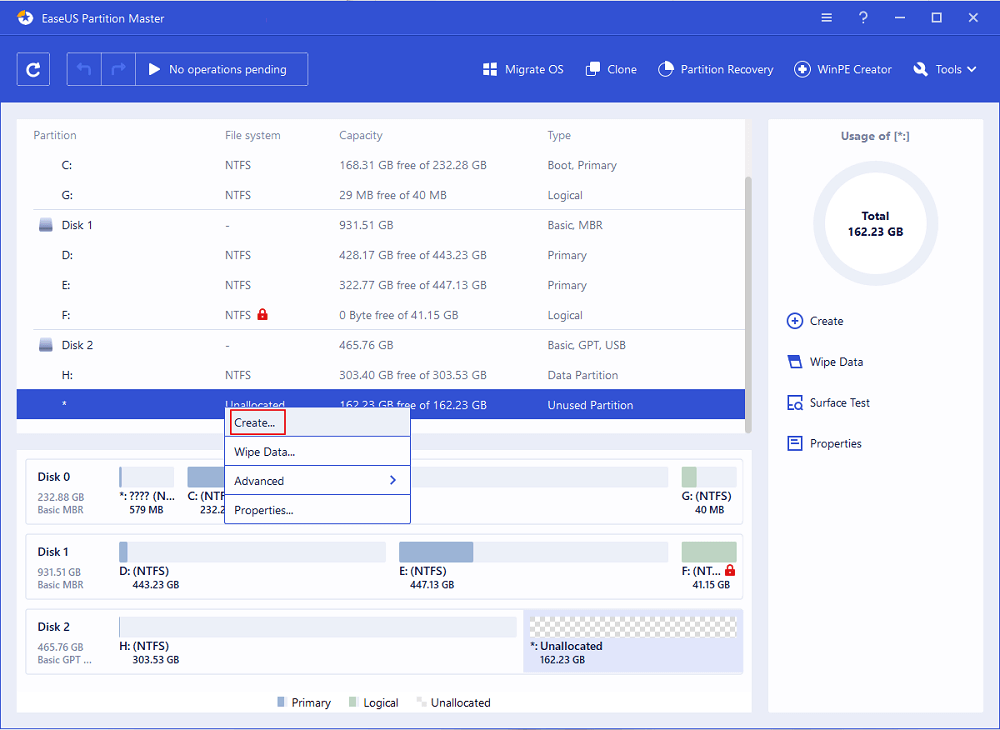The width and height of the screenshot is (1000, 730).
Task: Execute the No operations pending button
Action: (x=222, y=69)
